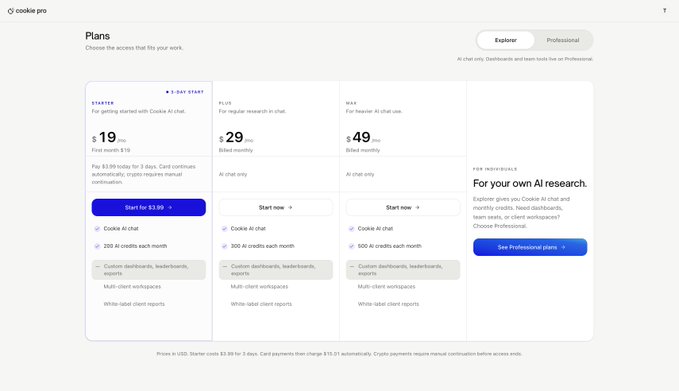This screenshot has width=679, height=391.
Task: Click the dash icon in Starter's Custom dashboards row
Action: [97, 266]
